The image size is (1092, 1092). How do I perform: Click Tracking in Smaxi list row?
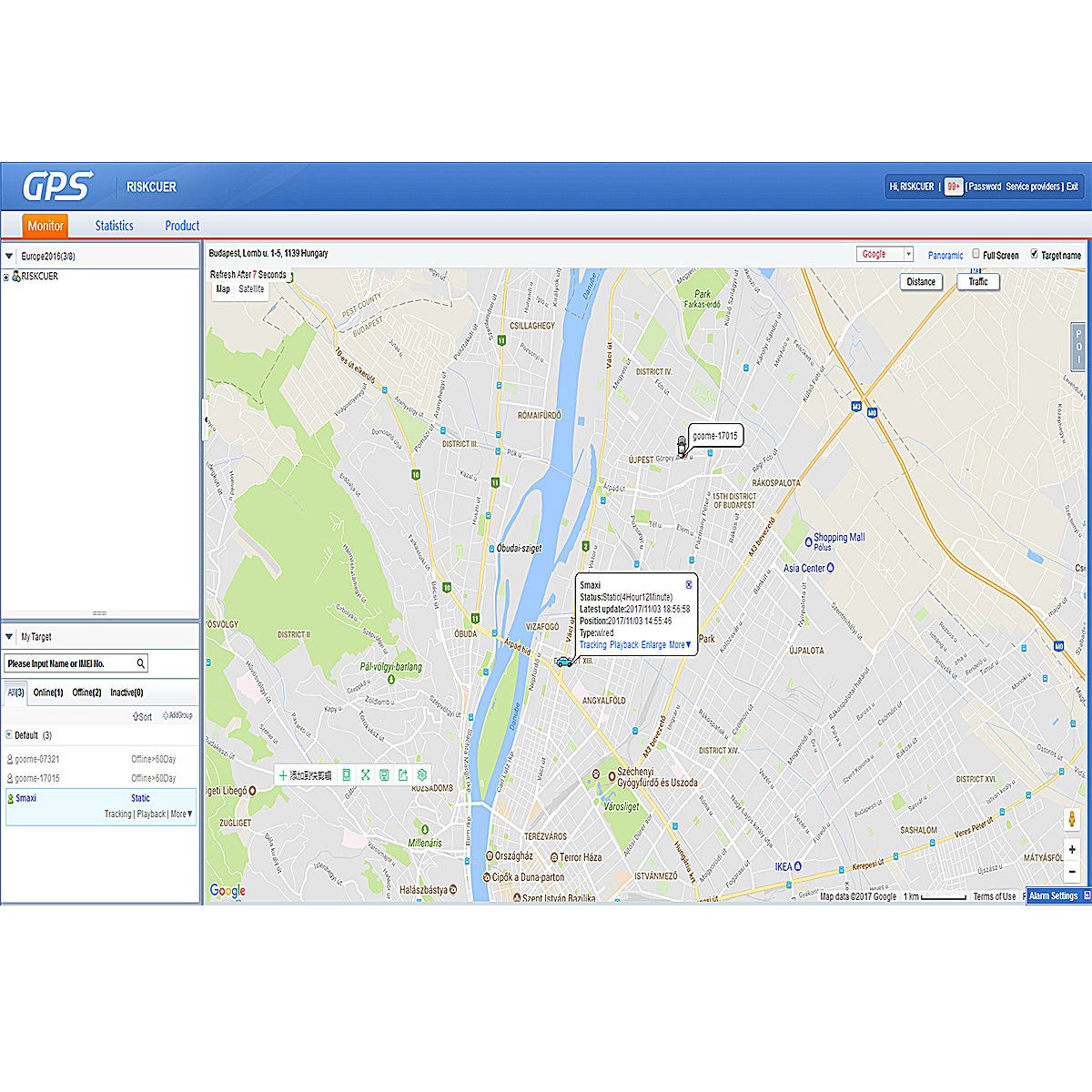coord(117,814)
